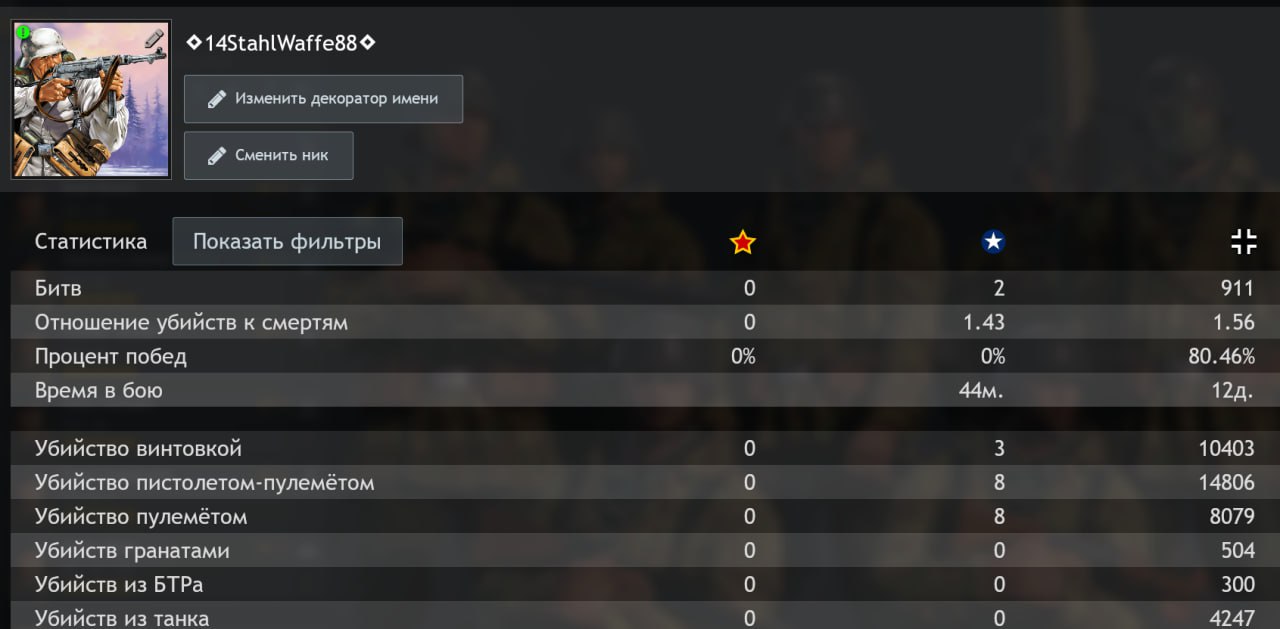1280x629 pixels.
Task: Click the green exclamation badge on the avatar
Action: click(24, 33)
